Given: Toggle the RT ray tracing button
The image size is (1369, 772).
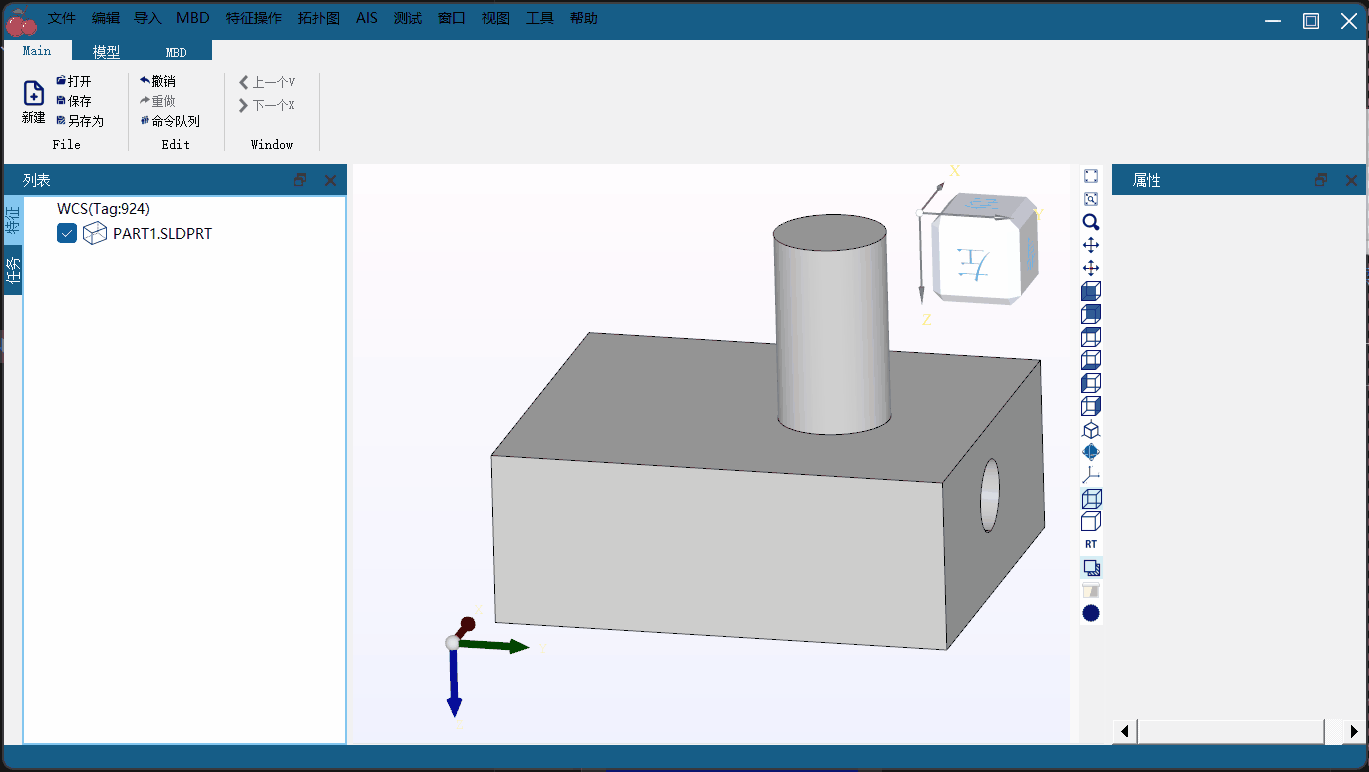Looking at the screenshot, I should coord(1091,544).
